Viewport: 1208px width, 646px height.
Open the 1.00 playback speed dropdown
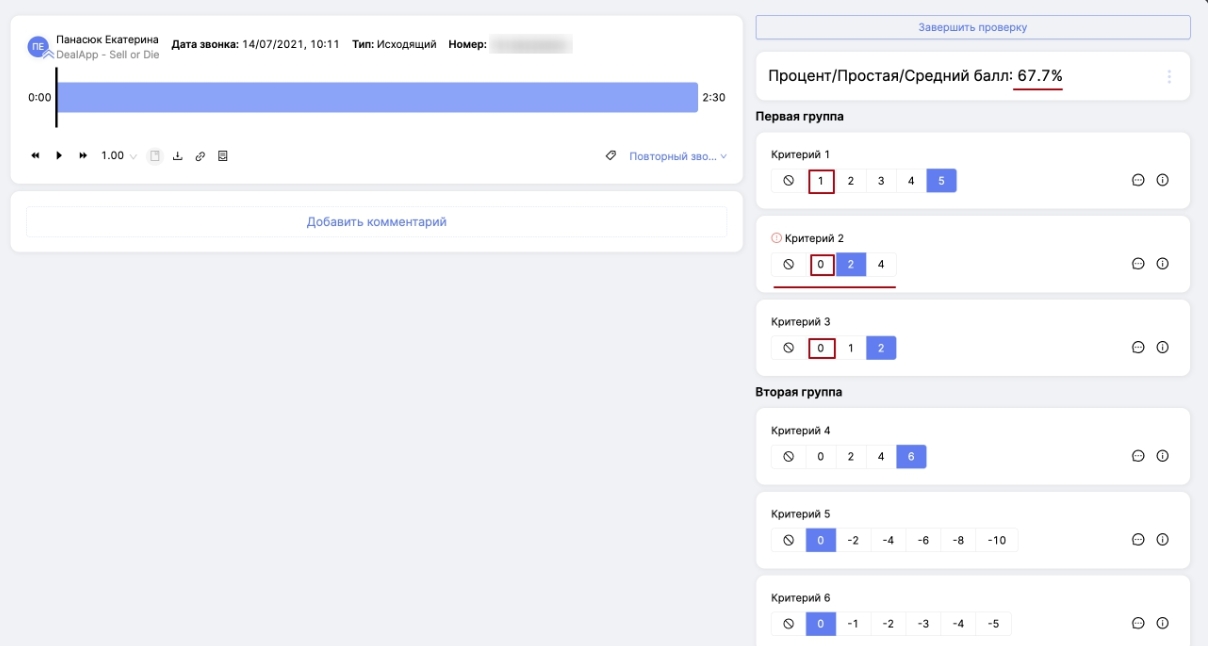coord(119,156)
